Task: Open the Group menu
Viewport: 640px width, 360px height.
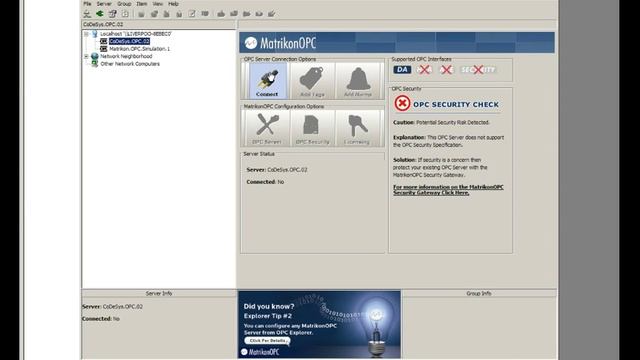Action: click(124, 4)
